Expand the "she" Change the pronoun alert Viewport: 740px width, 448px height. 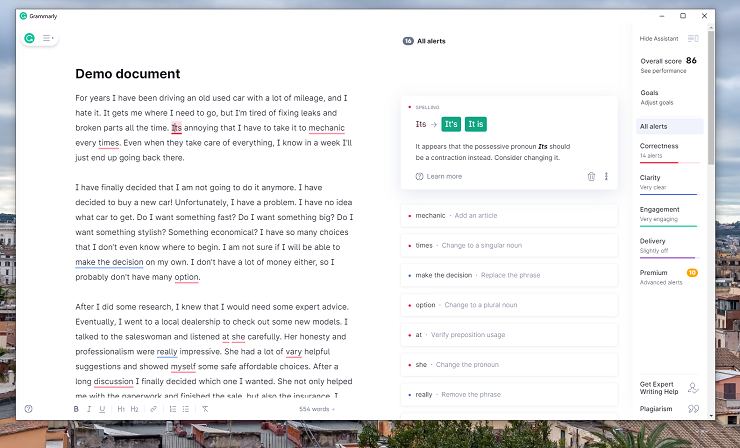coord(509,364)
